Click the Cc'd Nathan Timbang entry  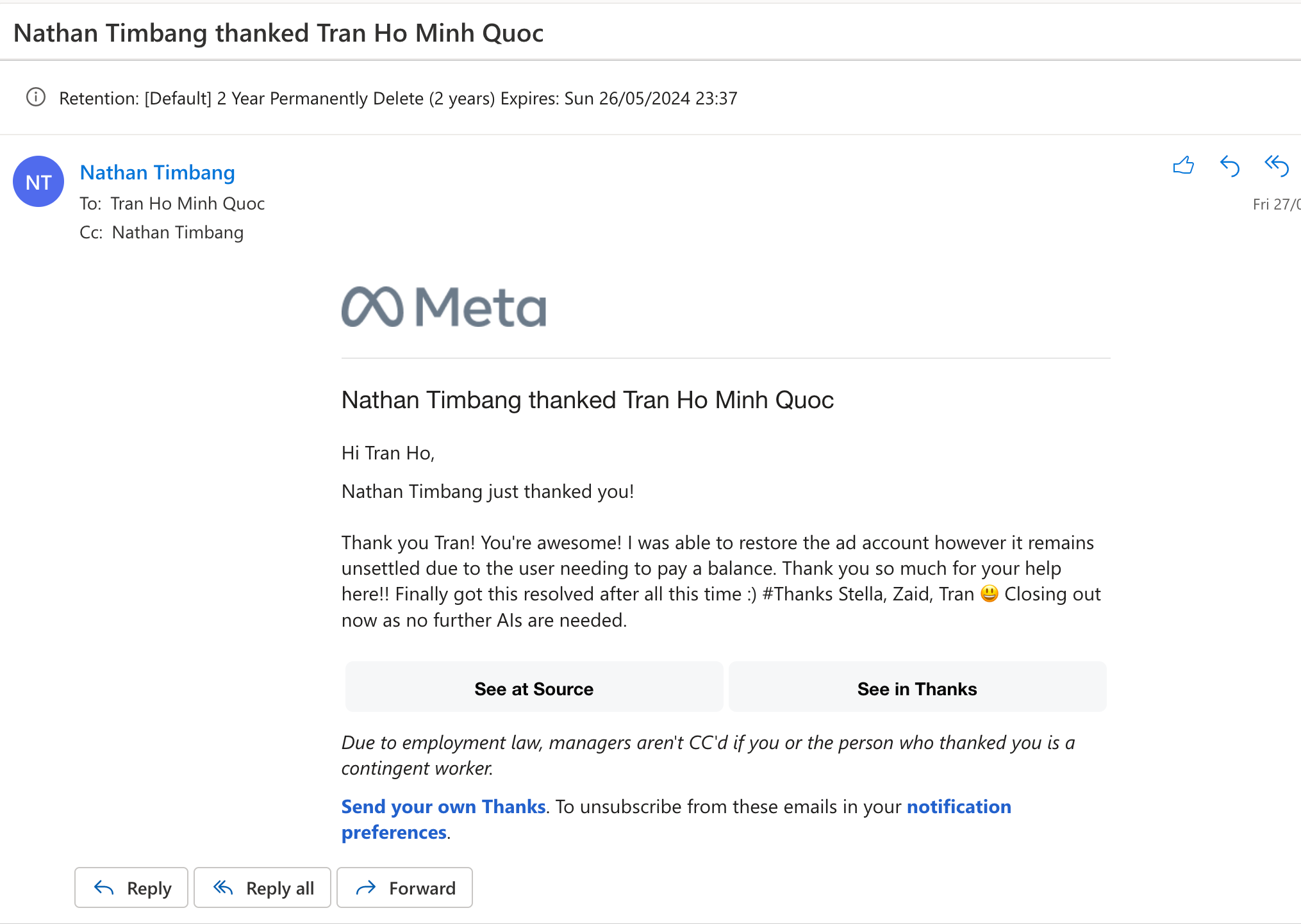point(178,232)
